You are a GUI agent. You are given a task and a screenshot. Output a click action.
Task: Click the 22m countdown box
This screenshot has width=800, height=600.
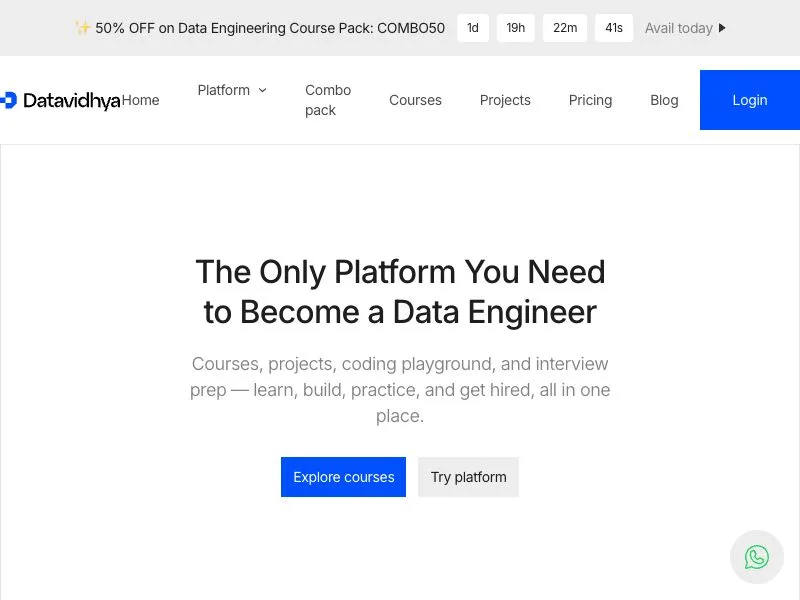[565, 28]
